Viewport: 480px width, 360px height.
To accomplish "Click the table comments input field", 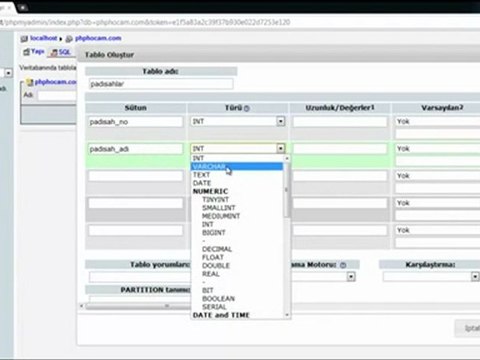I will pyautogui.click(x=140, y=277).
